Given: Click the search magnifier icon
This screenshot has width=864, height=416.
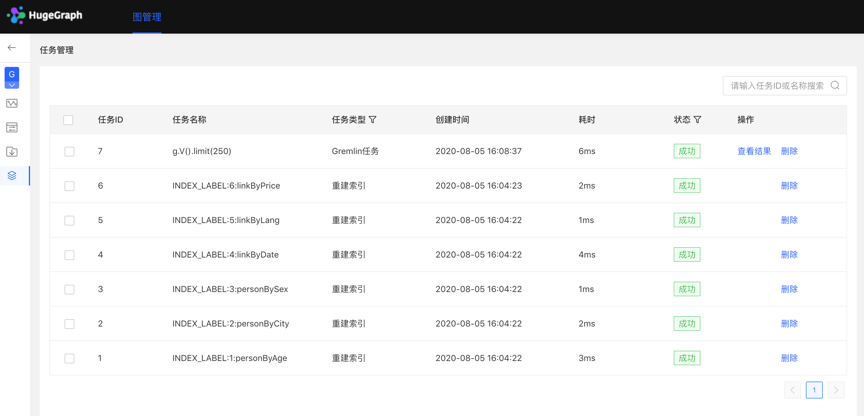Looking at the screenshot, I should point(835,86).
